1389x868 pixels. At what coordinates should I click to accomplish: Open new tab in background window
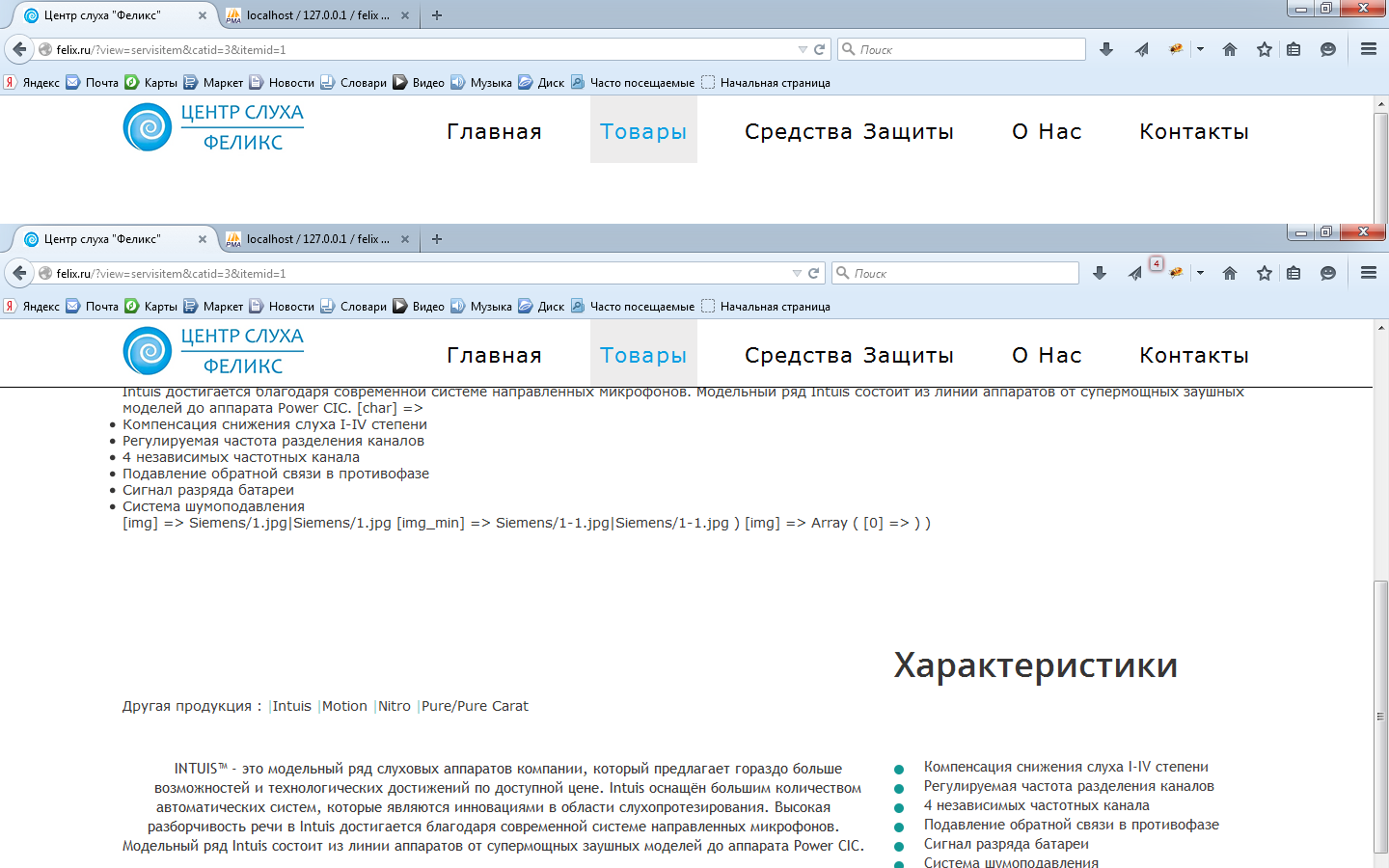pos(437,15)
